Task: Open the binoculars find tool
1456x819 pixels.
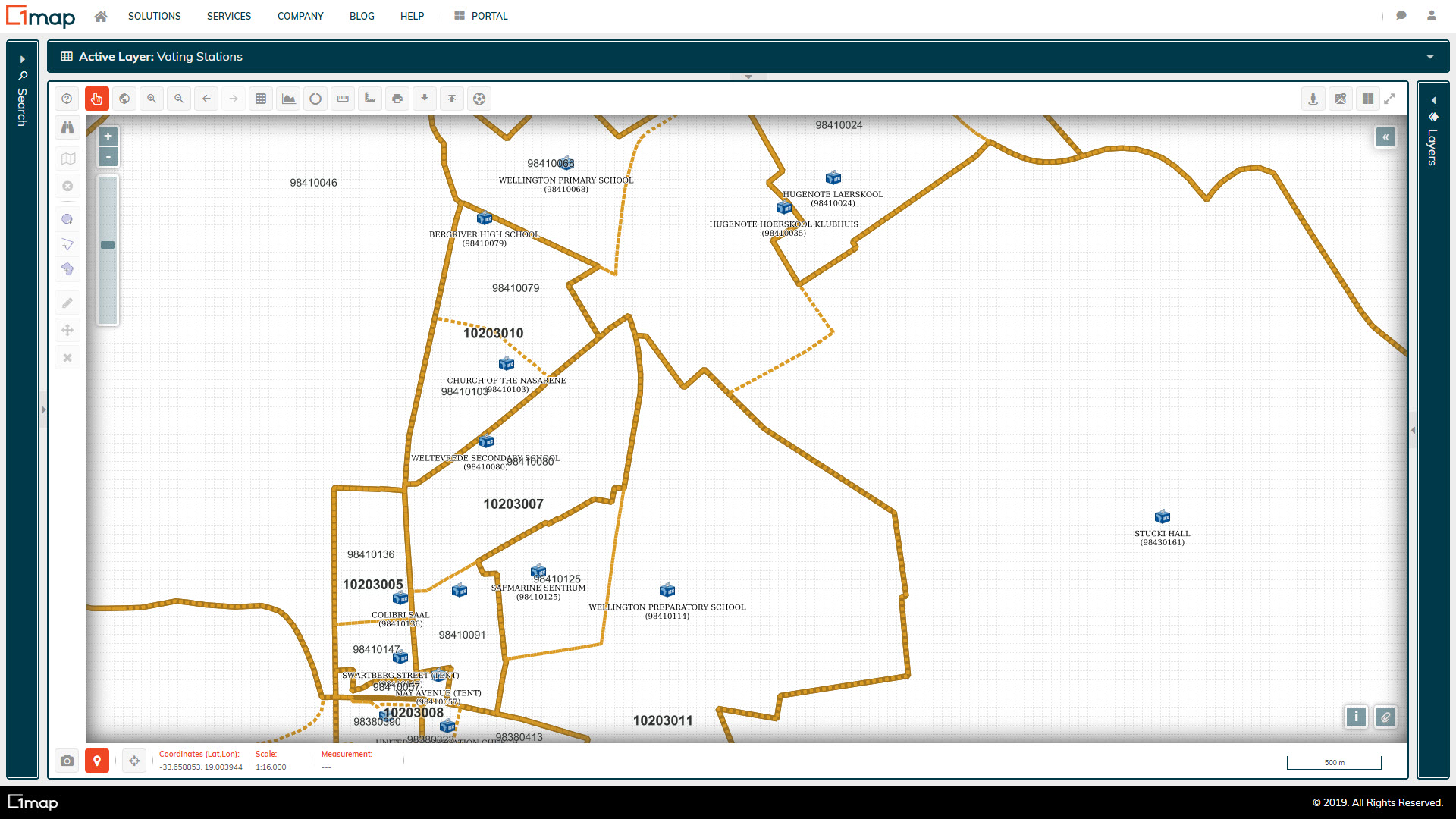Action: point(67,127)
